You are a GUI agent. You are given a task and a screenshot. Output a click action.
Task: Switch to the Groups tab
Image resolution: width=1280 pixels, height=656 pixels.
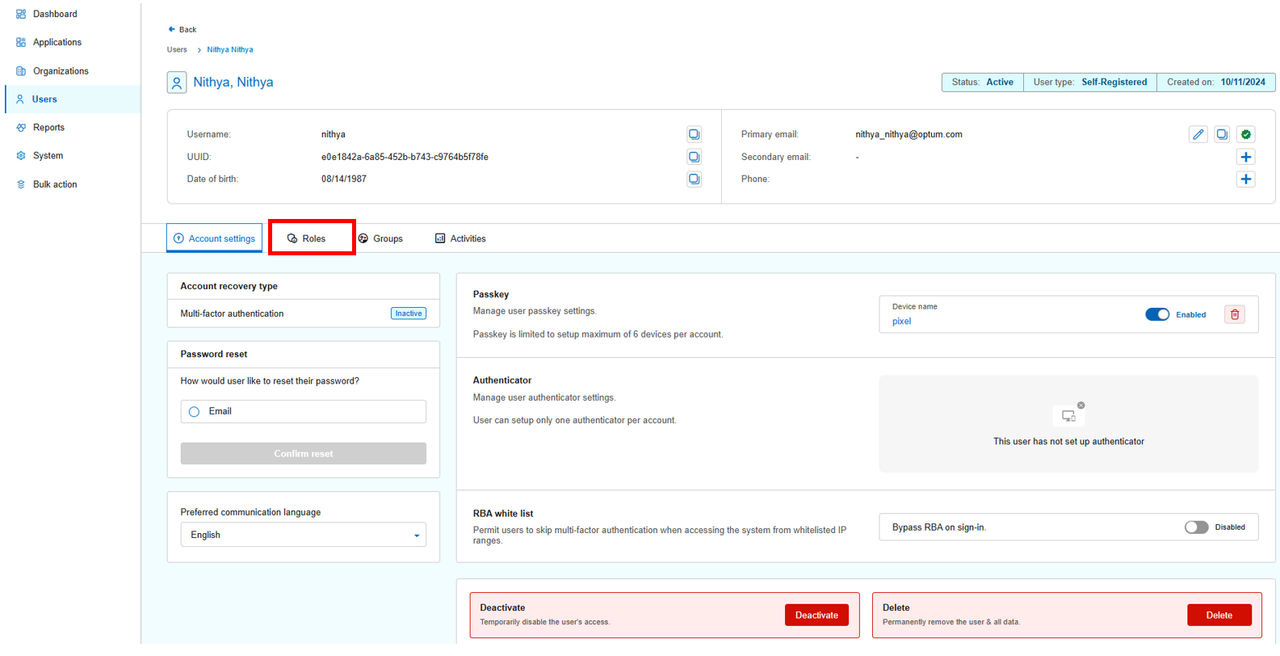[381, 238]
